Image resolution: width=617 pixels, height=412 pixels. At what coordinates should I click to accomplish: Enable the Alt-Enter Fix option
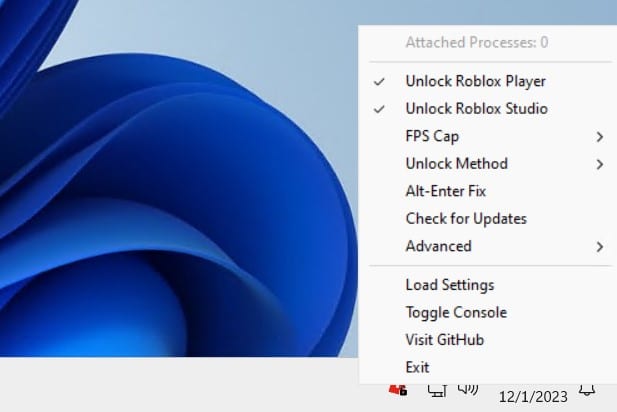(488, 191)
